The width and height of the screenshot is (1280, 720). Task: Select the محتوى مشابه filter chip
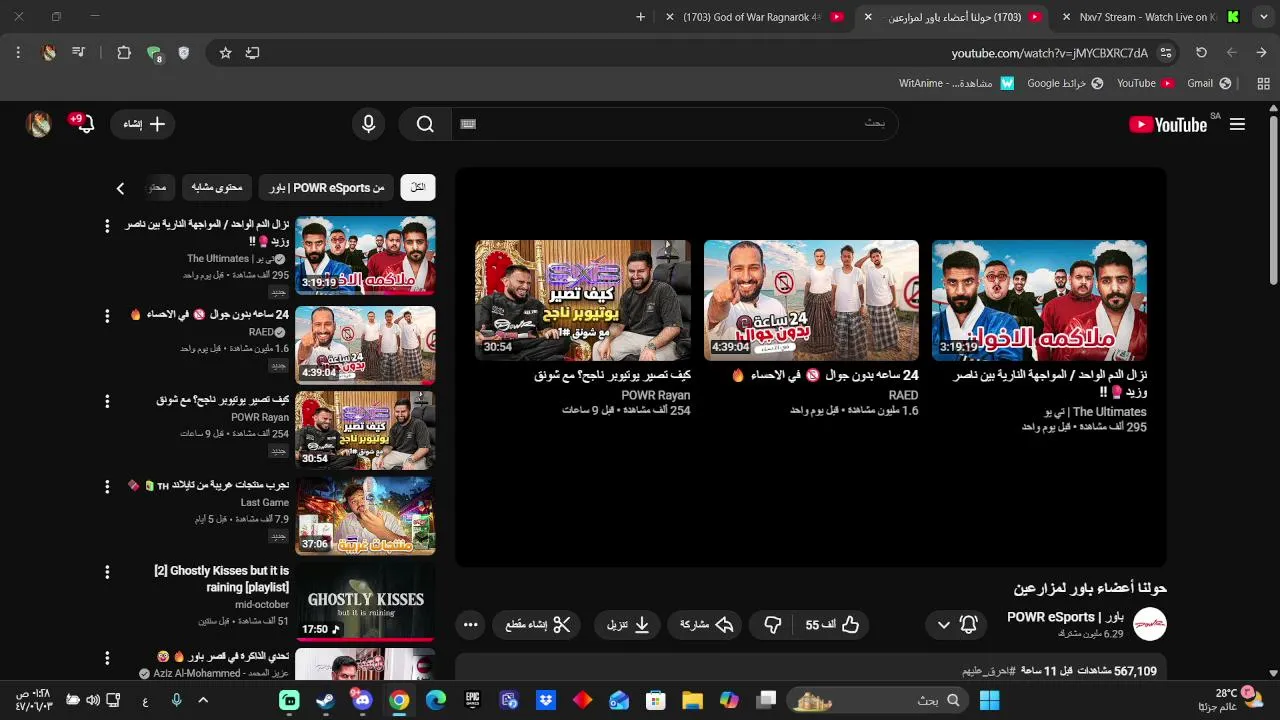(217, 187)
